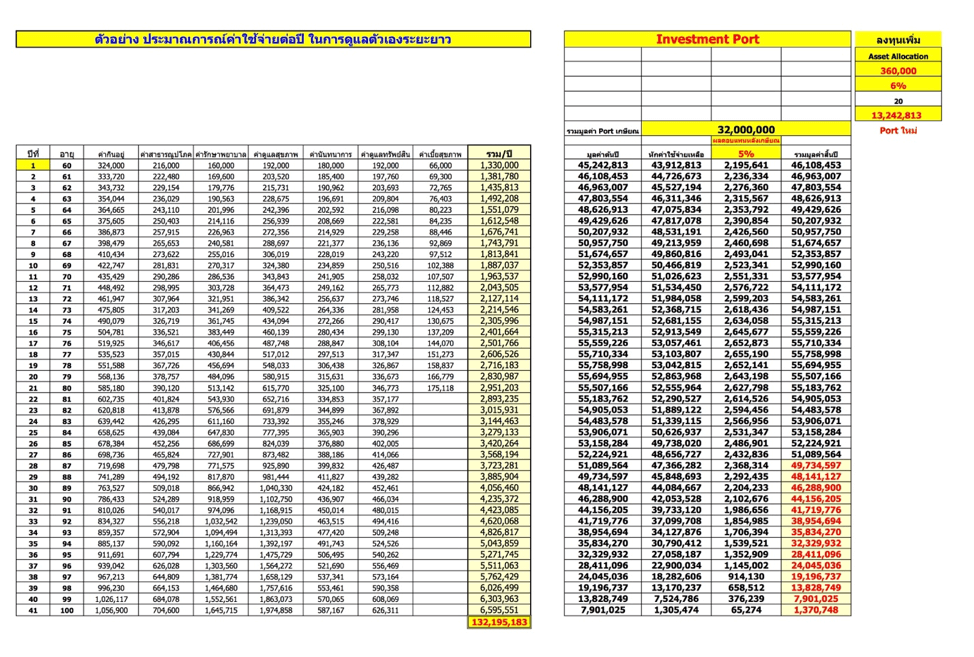The image size is (974, 657).
Task: Select the red 6% rate cell
Action: 898,86
